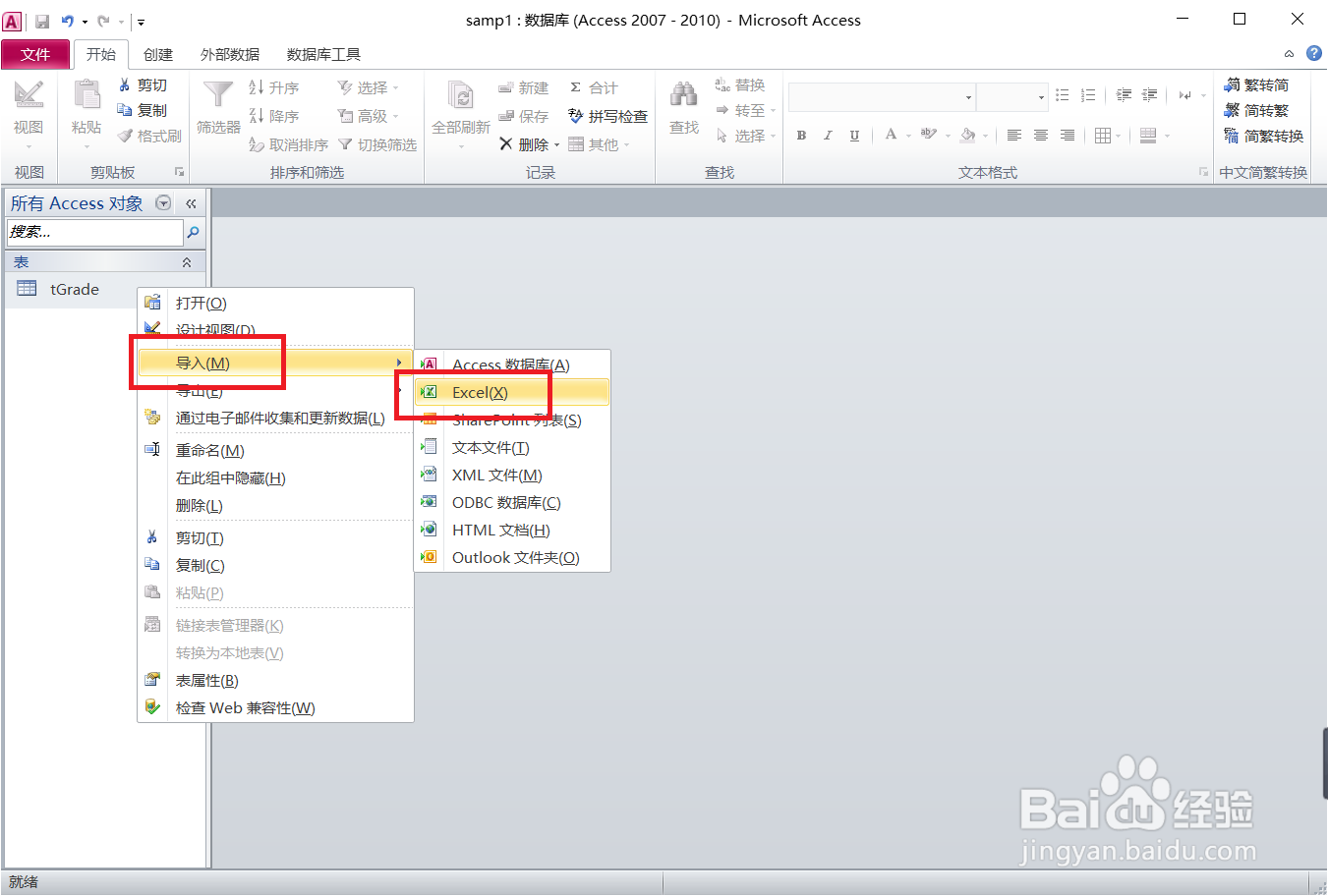Collapse navigation pane with shutter bar button
This screenshot has width=1328, height=896.
coord(191,203)
